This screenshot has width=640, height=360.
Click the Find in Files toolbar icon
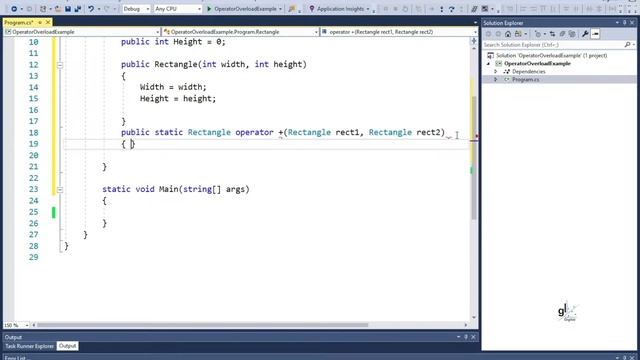[x=291, y=9]
